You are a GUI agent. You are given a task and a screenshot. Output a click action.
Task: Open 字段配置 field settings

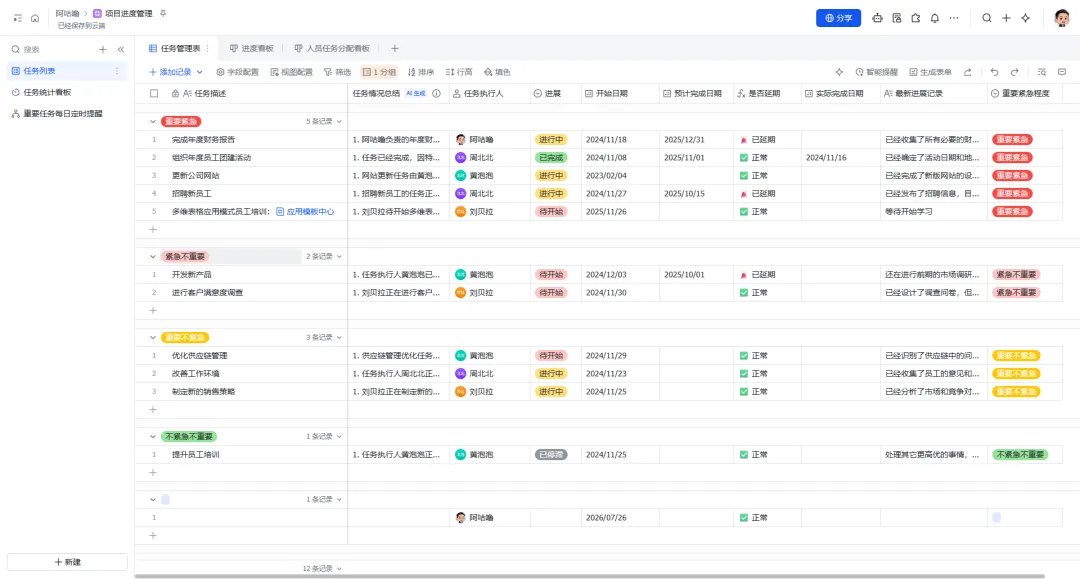coord(238,72)
